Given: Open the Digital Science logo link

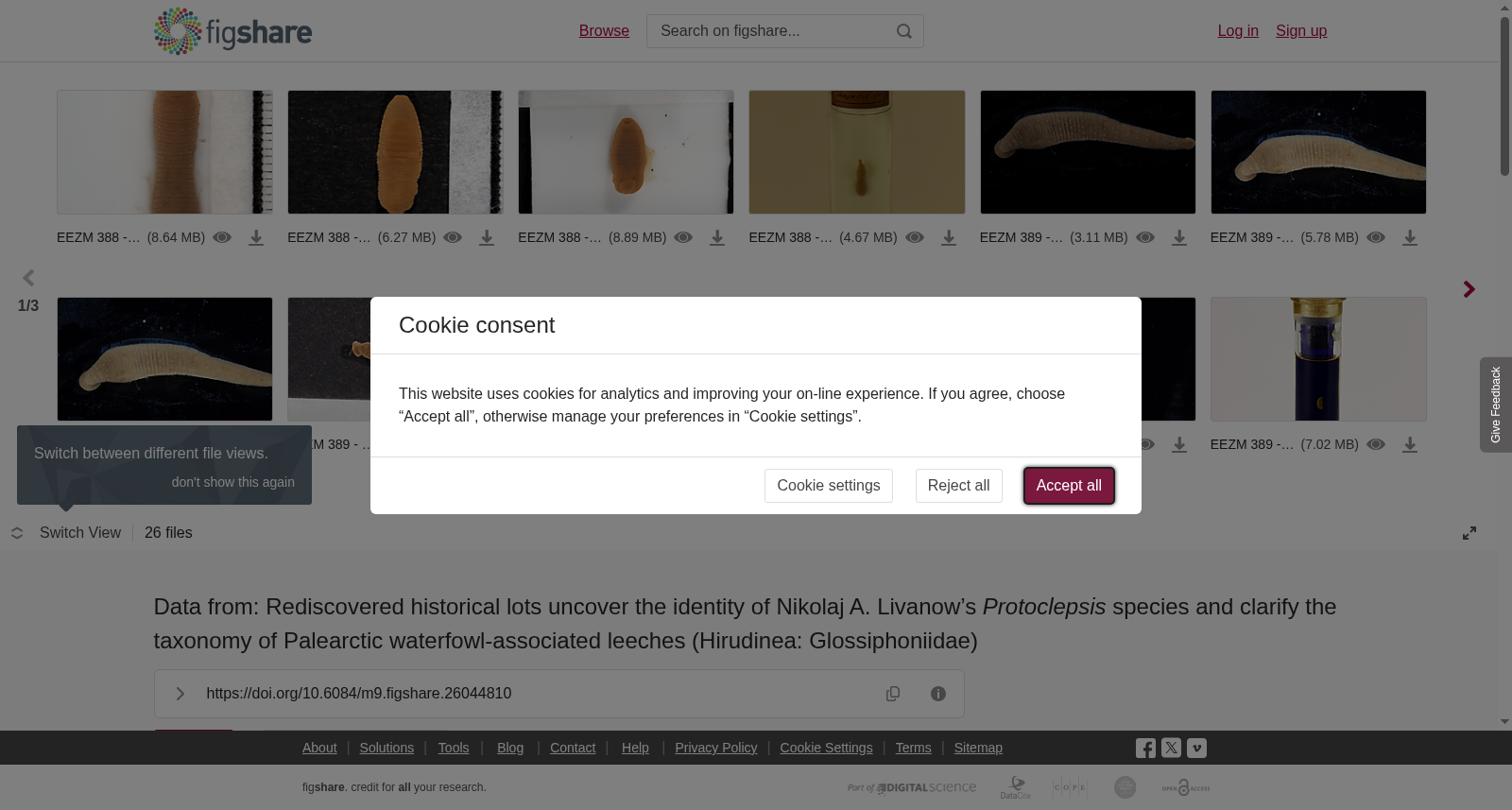Looking at the screenshot, I should 912,787.
